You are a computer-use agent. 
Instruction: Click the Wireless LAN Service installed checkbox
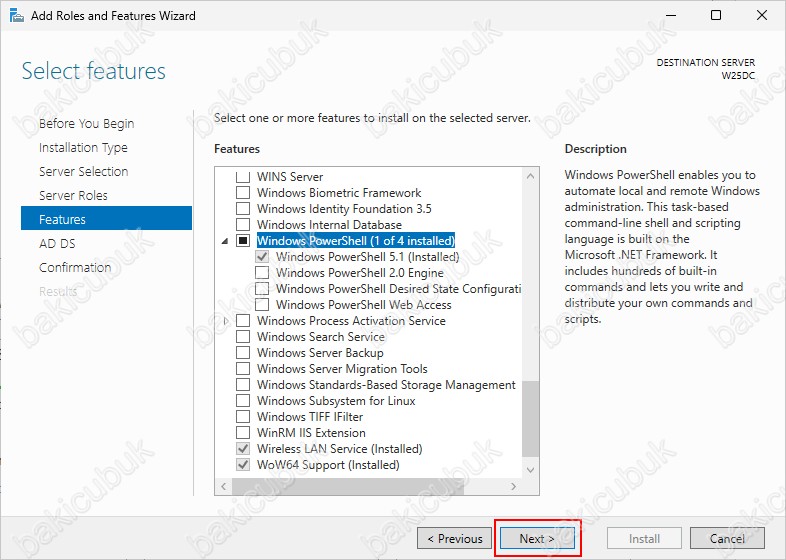coord(243,449)
